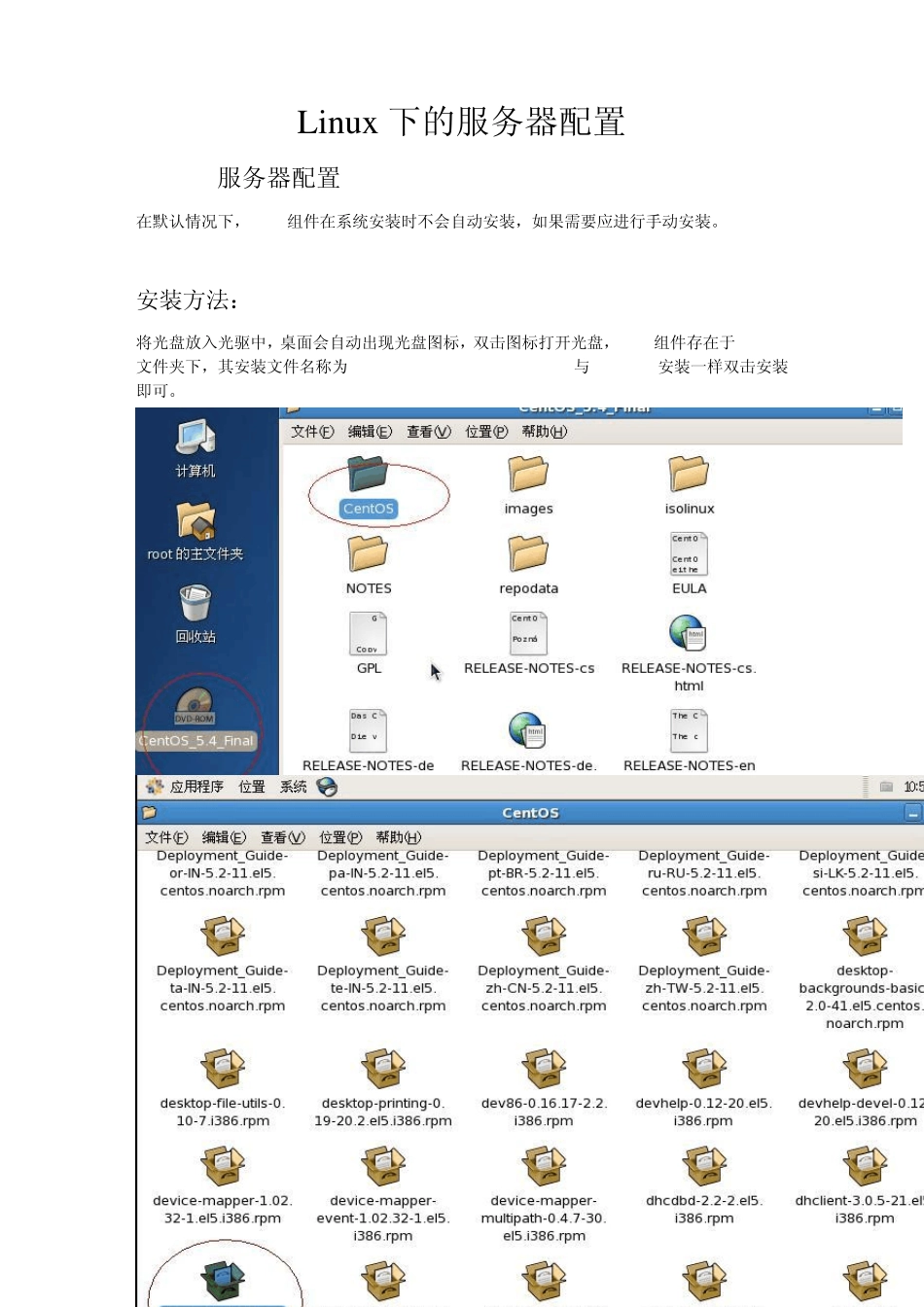Image resolution: width=924 pixels, height=1307 pixels.
Task: Select device-mapper-multipath rpm package icon
Action: coord(544,1167)
